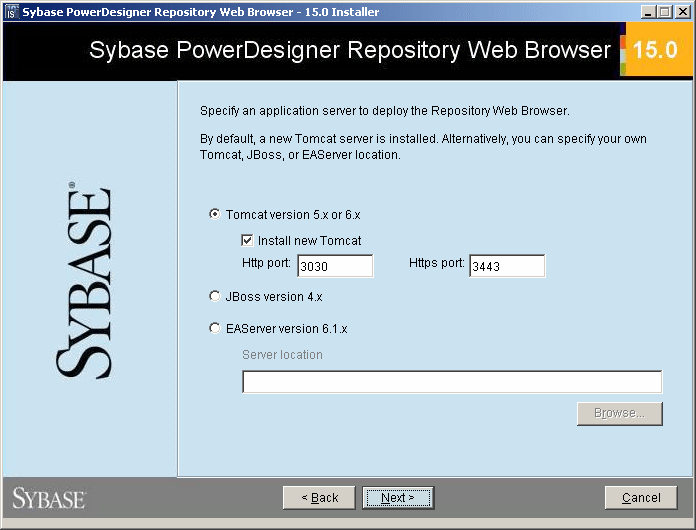Image resolution: width=696 pixels, height=530 pixels.
Task: Select Tomcat version 5.x or 6.x radio button
Action: (x=215, y=214)
